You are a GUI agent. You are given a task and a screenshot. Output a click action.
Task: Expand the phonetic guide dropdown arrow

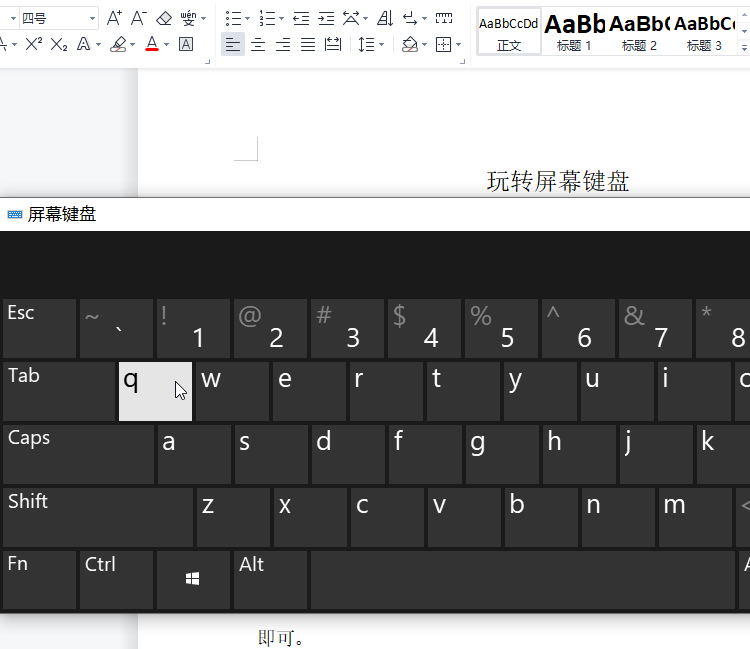(203, 19)
